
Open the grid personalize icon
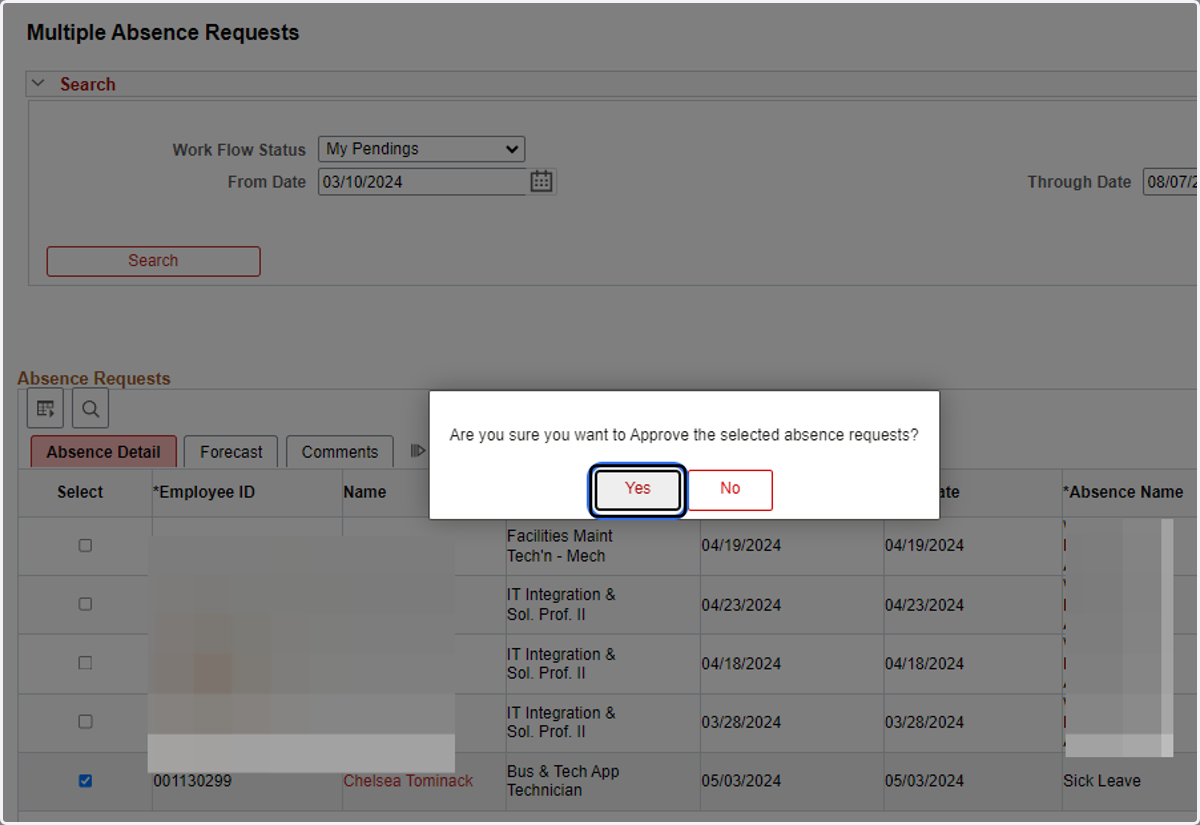click(x=45, y=408)
